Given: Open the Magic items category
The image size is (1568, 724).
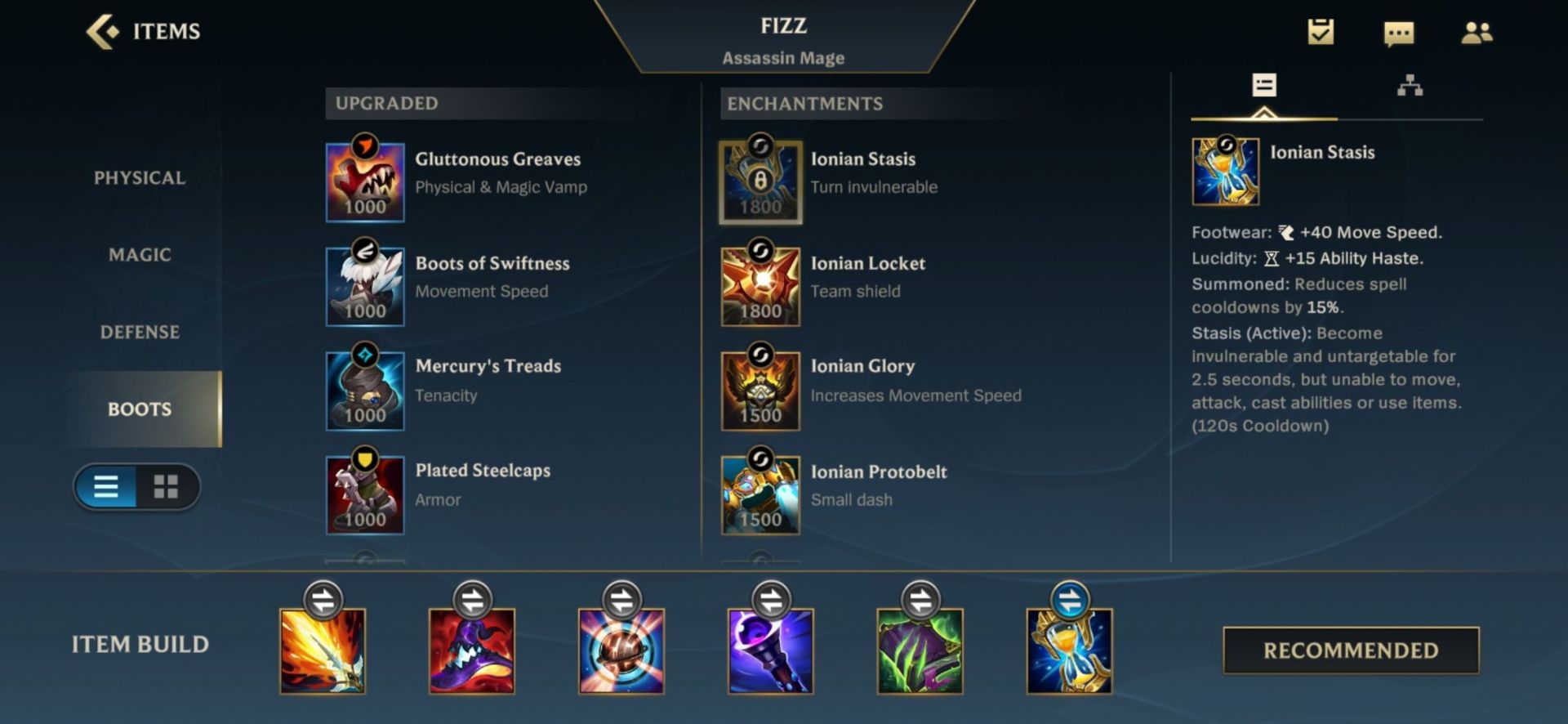Looking at the screenshot, I should (140, 255).
